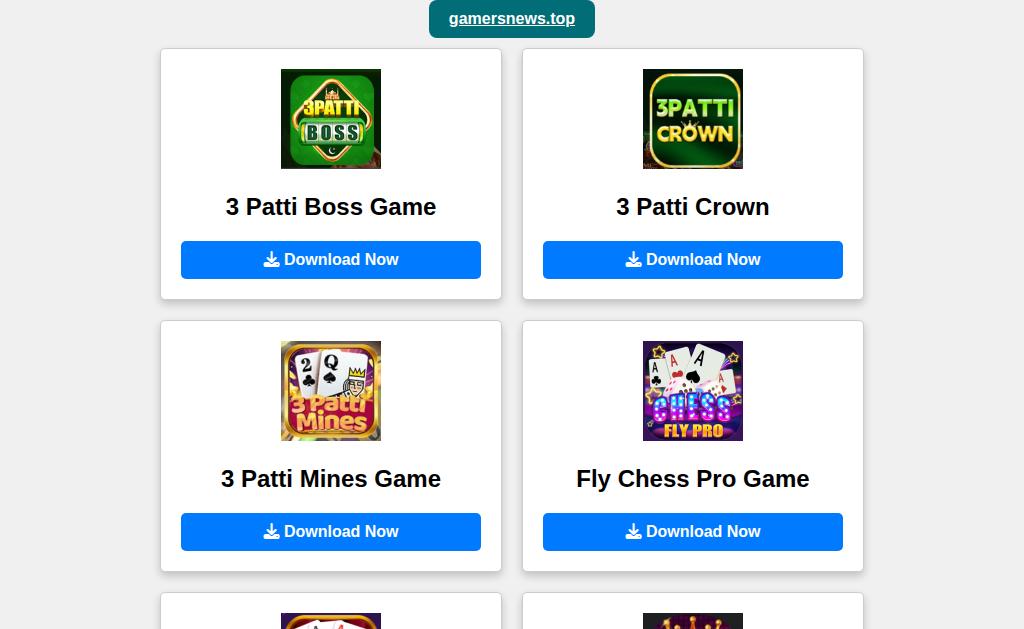Click partially visible game thumbnail at bottom left
This screenshot has width=1024, height=629.
point(330,621)
